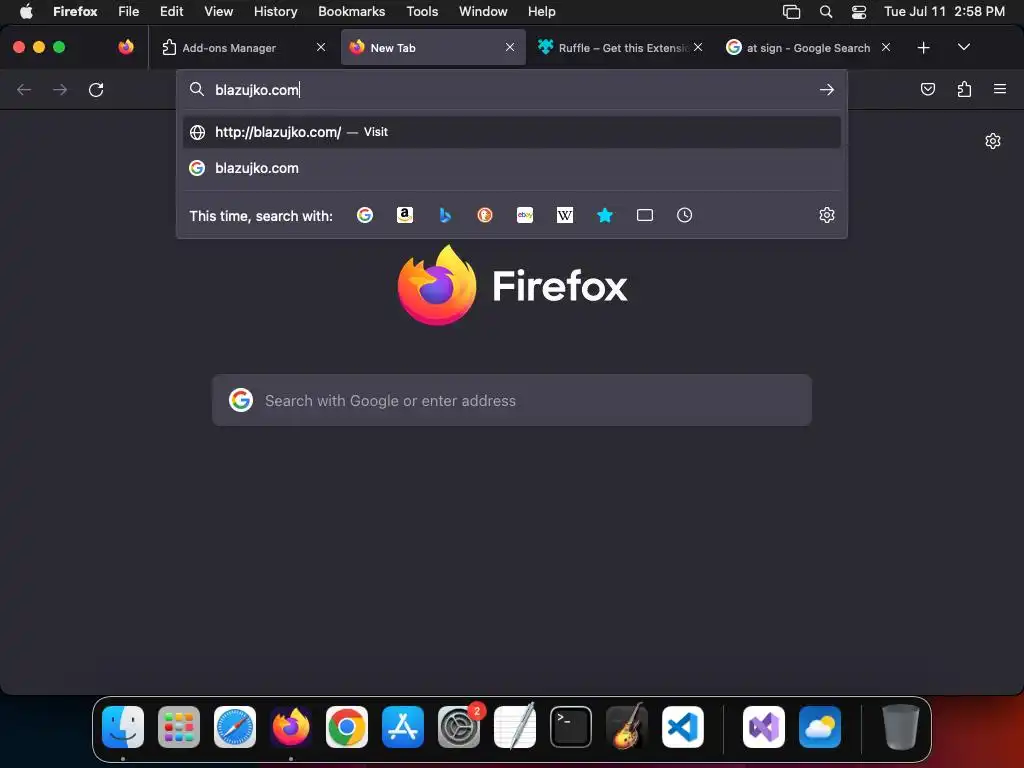Select blazujko.com Google search suggestion
Image resolution: width=1024 pixels, height=768 pixels.
(x=512, y=168)
